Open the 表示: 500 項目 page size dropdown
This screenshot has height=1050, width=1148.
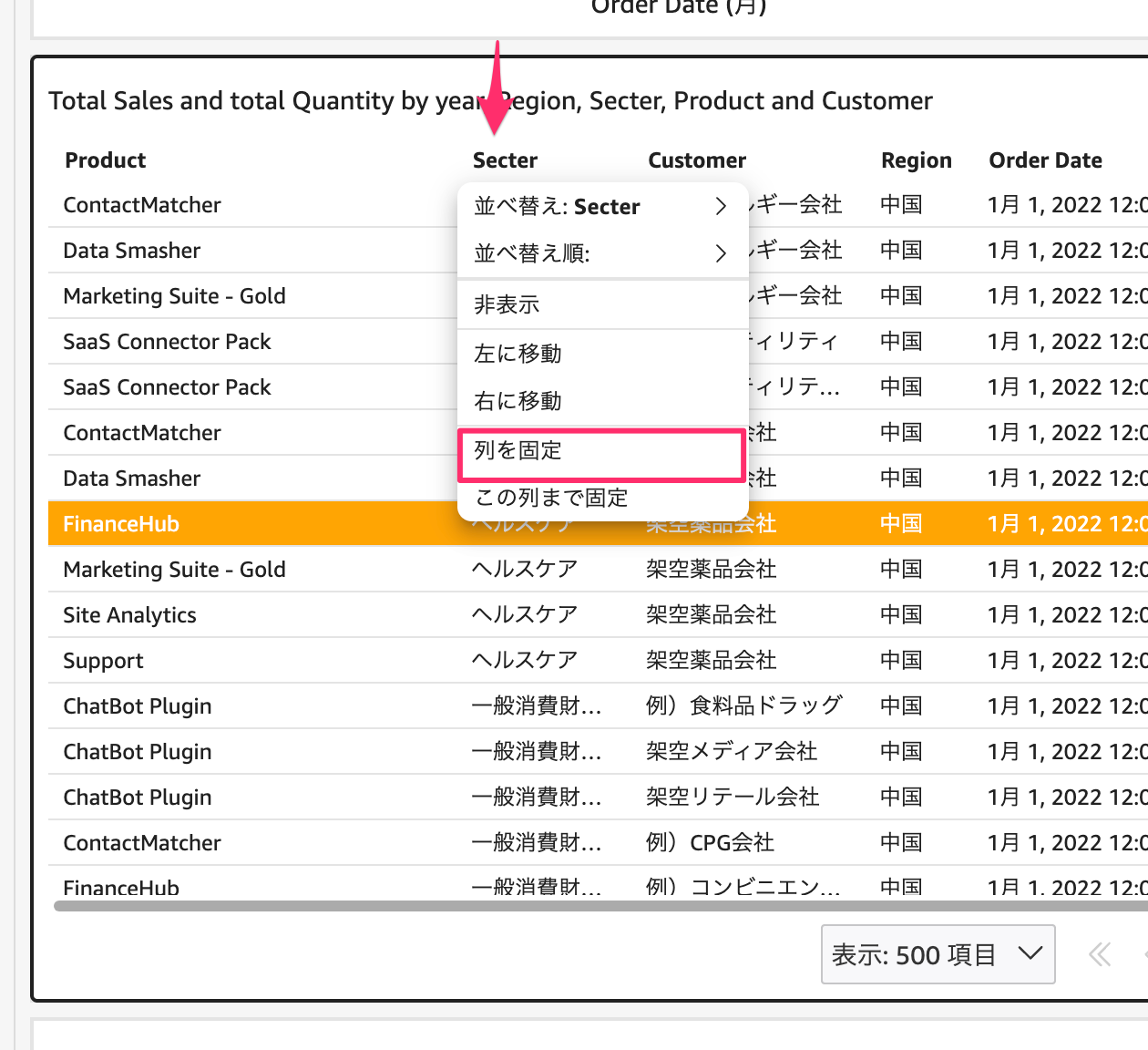[x=938, y=954]
